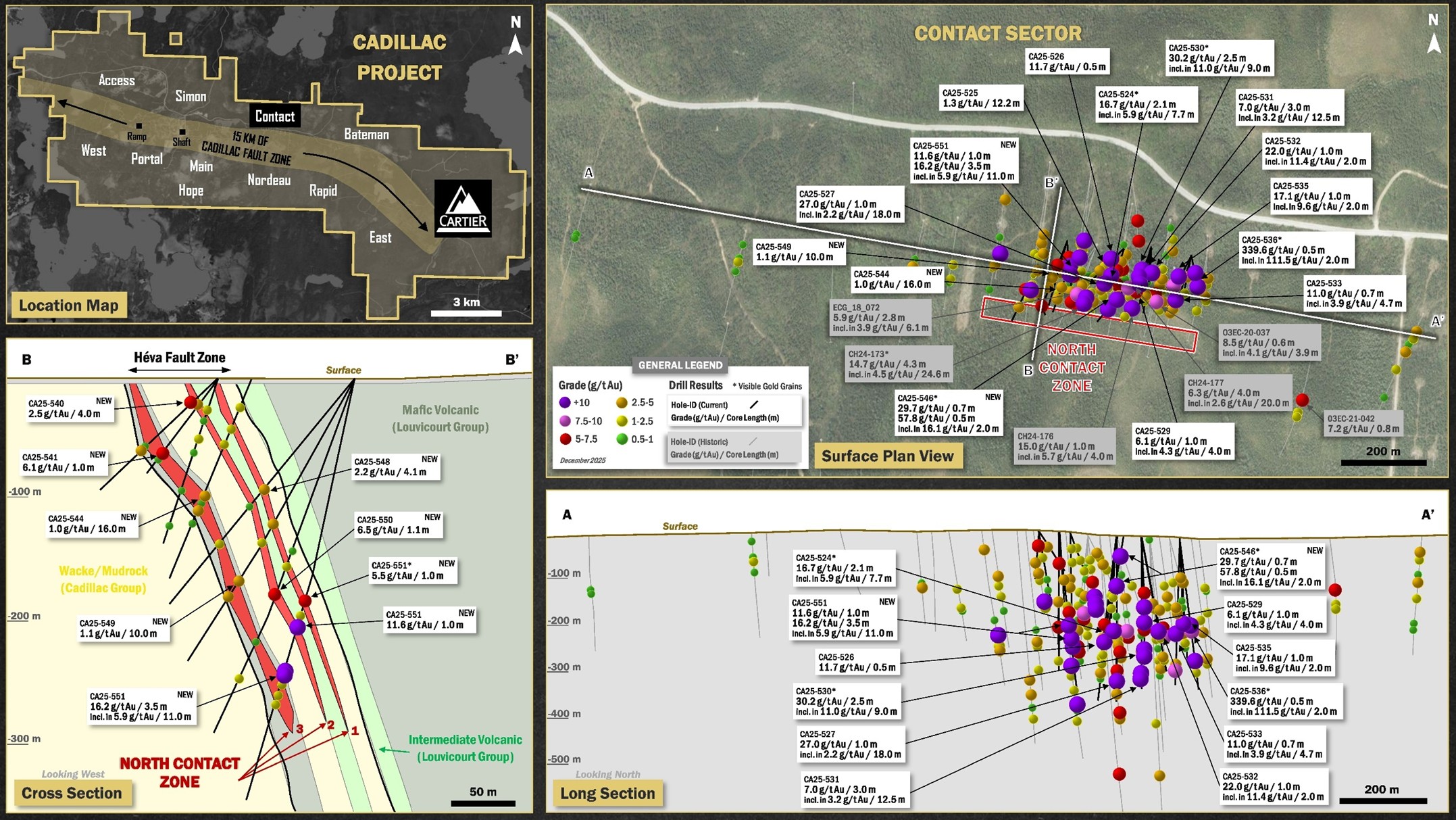The image size is (1456, 820).
Task: Select the purple +10 g/t Au grade symbol
Action: coord(566,404)
